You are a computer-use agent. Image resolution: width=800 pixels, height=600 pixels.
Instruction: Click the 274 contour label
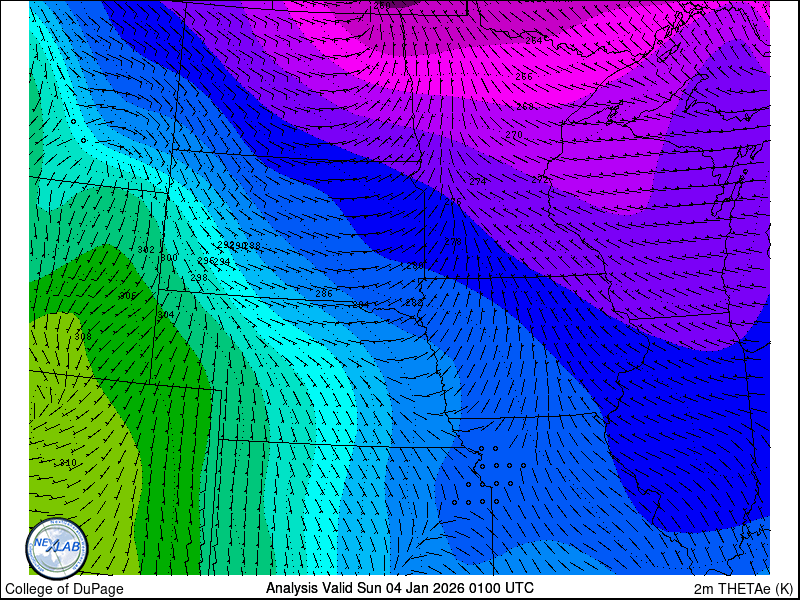click(478, 182)
